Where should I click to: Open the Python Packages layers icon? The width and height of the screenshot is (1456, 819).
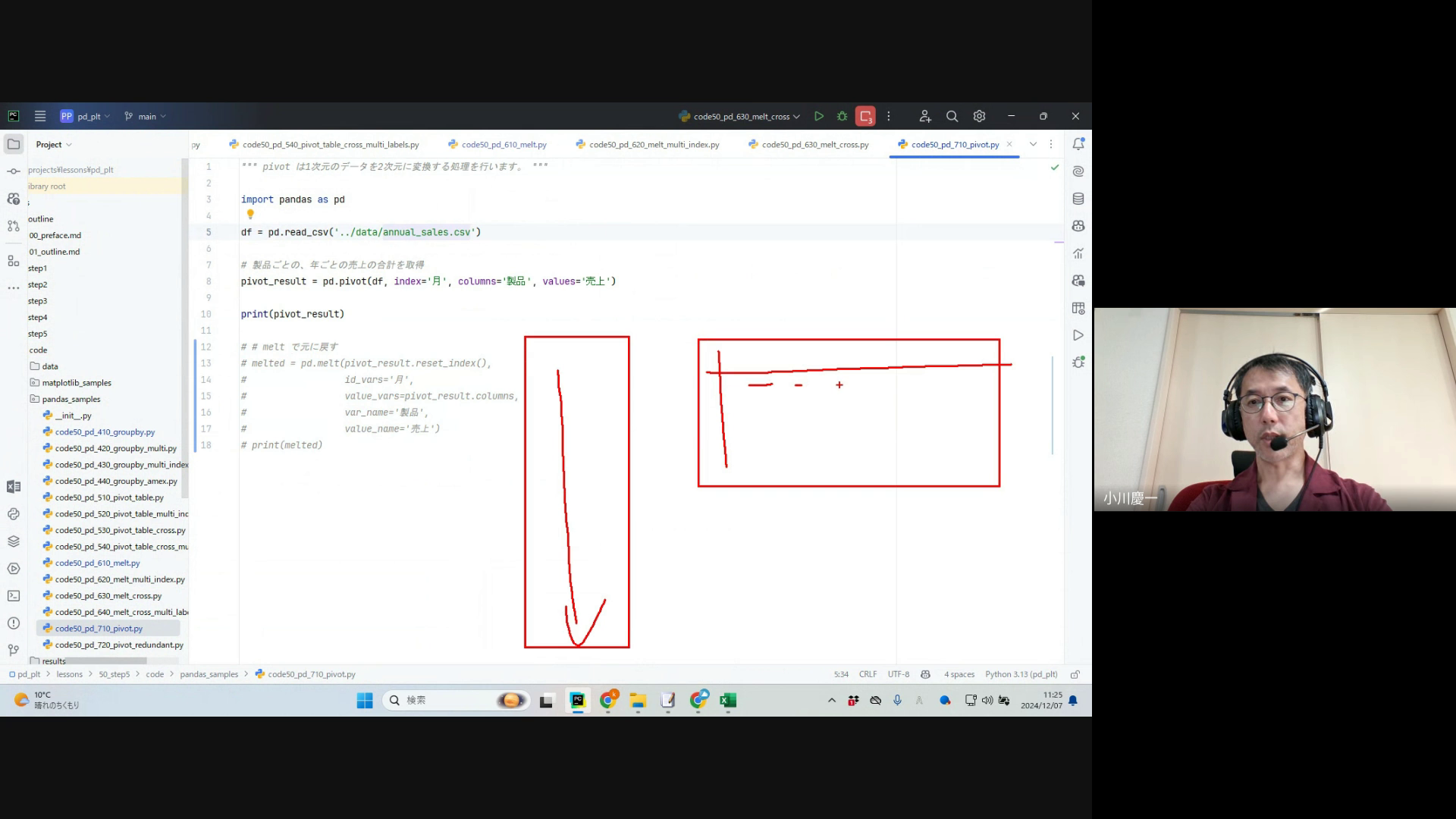(13, 541)
